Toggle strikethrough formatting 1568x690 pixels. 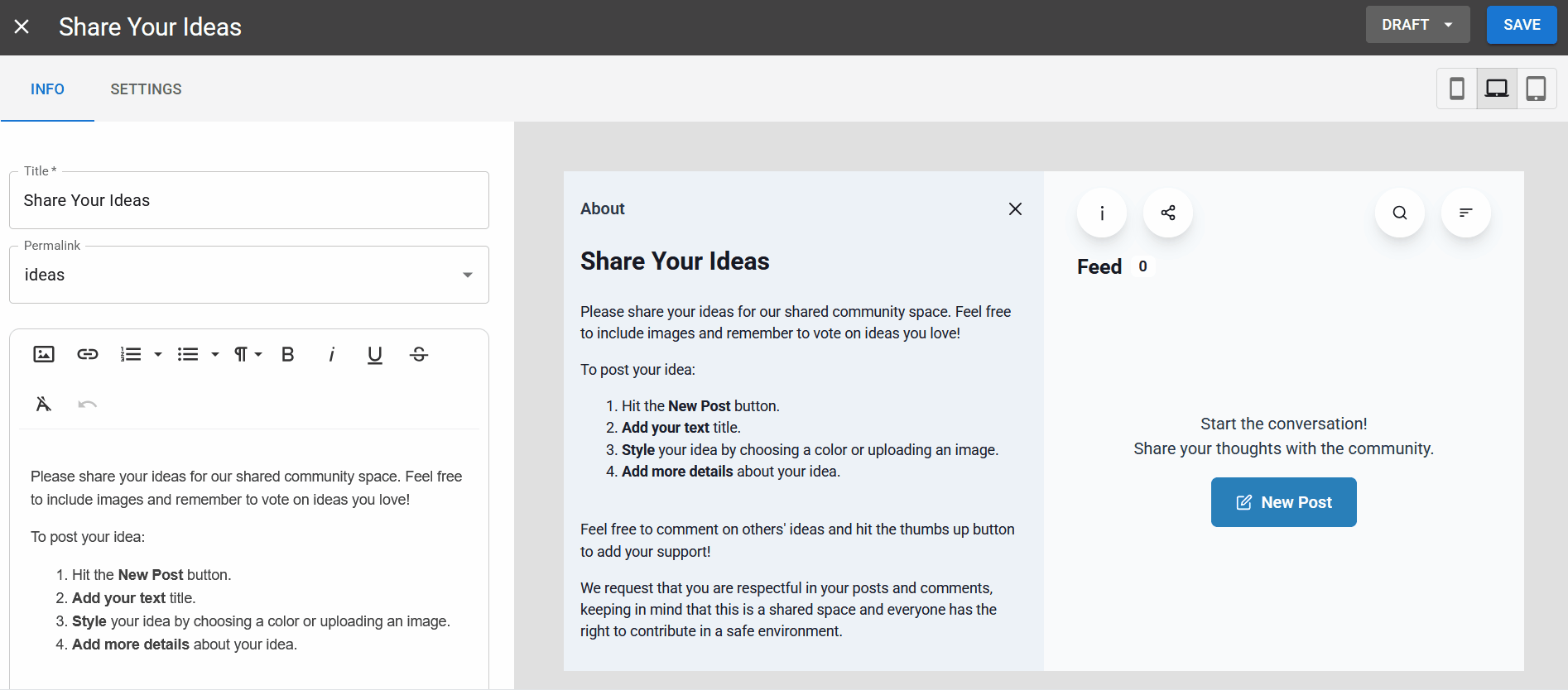point(419,354)
